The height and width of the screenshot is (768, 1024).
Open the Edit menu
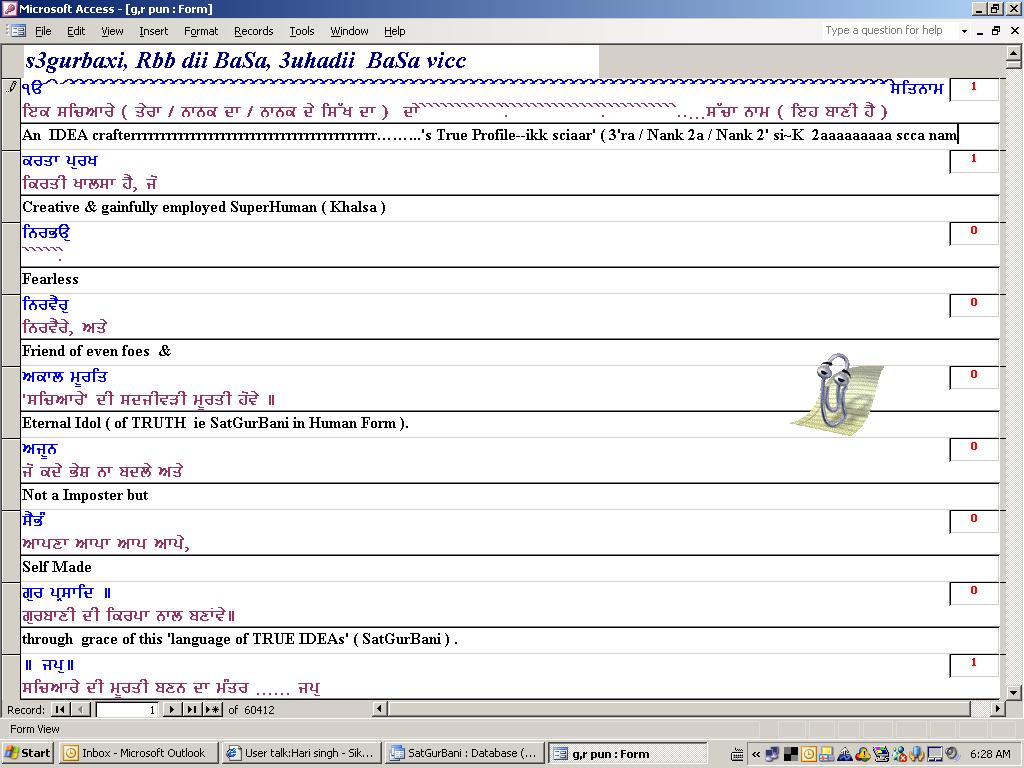76,31
